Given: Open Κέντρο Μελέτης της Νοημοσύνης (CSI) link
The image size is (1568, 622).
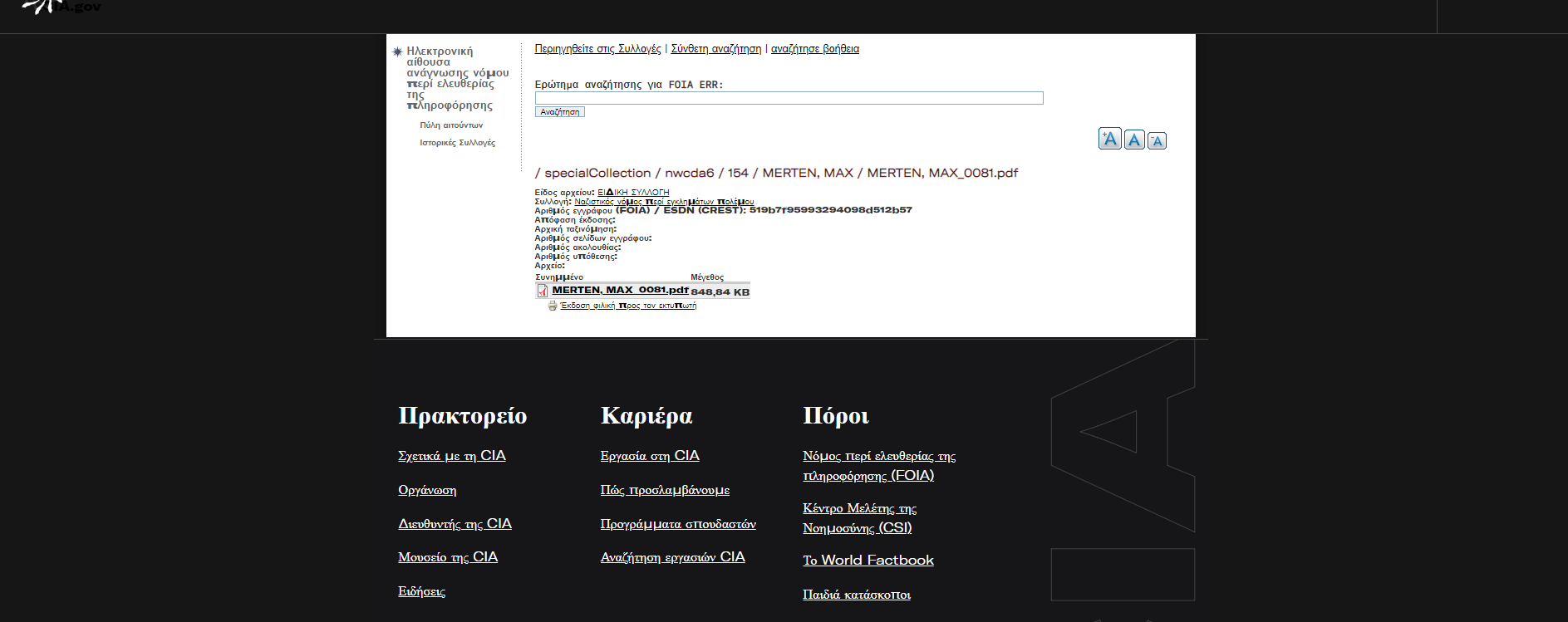Looking at the screenshot, I should pos(859,518).
